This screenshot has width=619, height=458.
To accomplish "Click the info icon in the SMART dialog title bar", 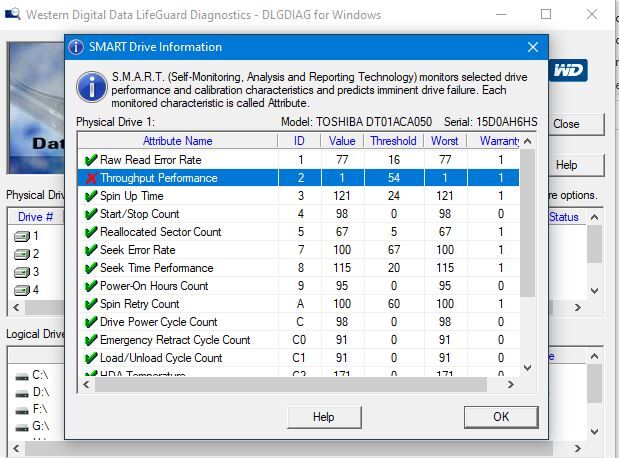I will (x=76, y=47).
